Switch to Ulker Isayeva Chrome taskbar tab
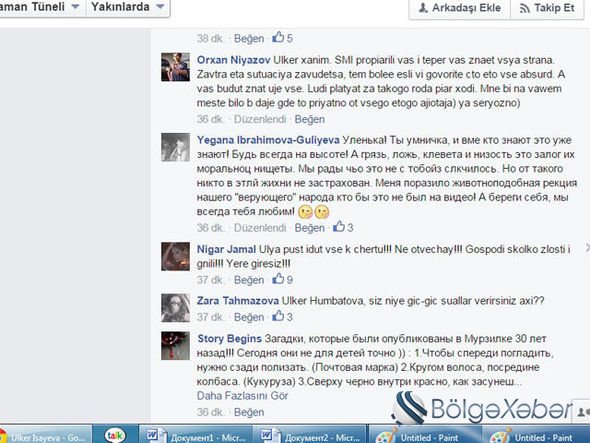The width and height of the screenshot is (590, 443). pos(45,435)
